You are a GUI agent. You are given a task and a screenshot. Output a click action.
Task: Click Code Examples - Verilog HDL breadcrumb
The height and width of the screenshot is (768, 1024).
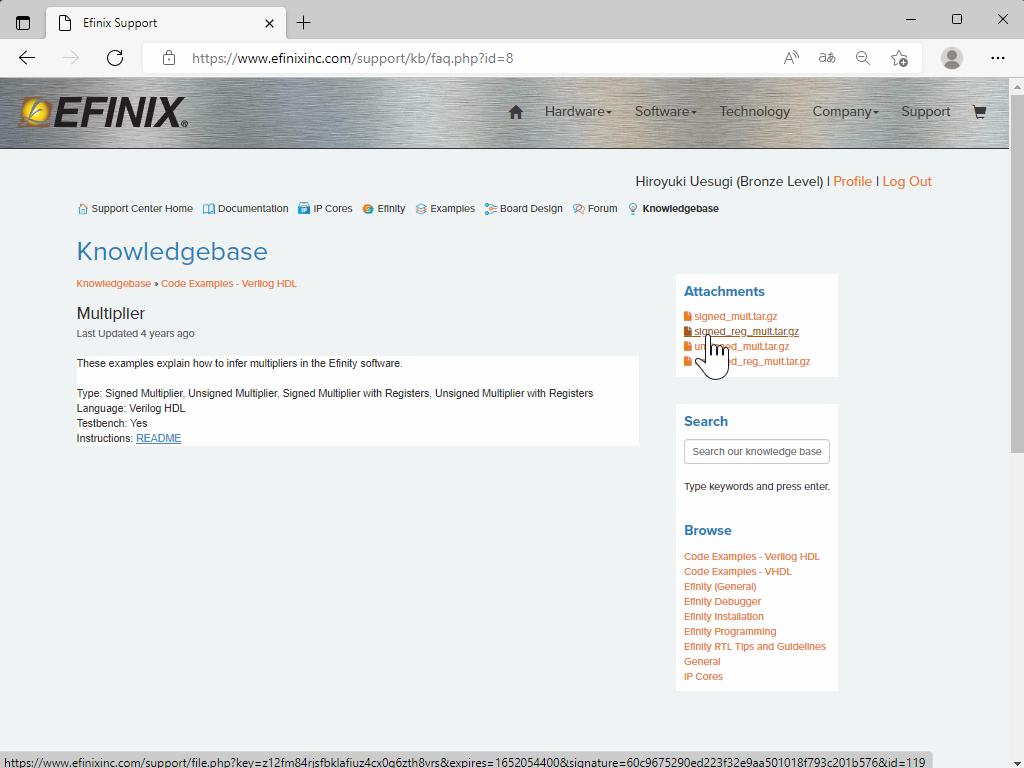pyautogui.click(x=229, y=283)
